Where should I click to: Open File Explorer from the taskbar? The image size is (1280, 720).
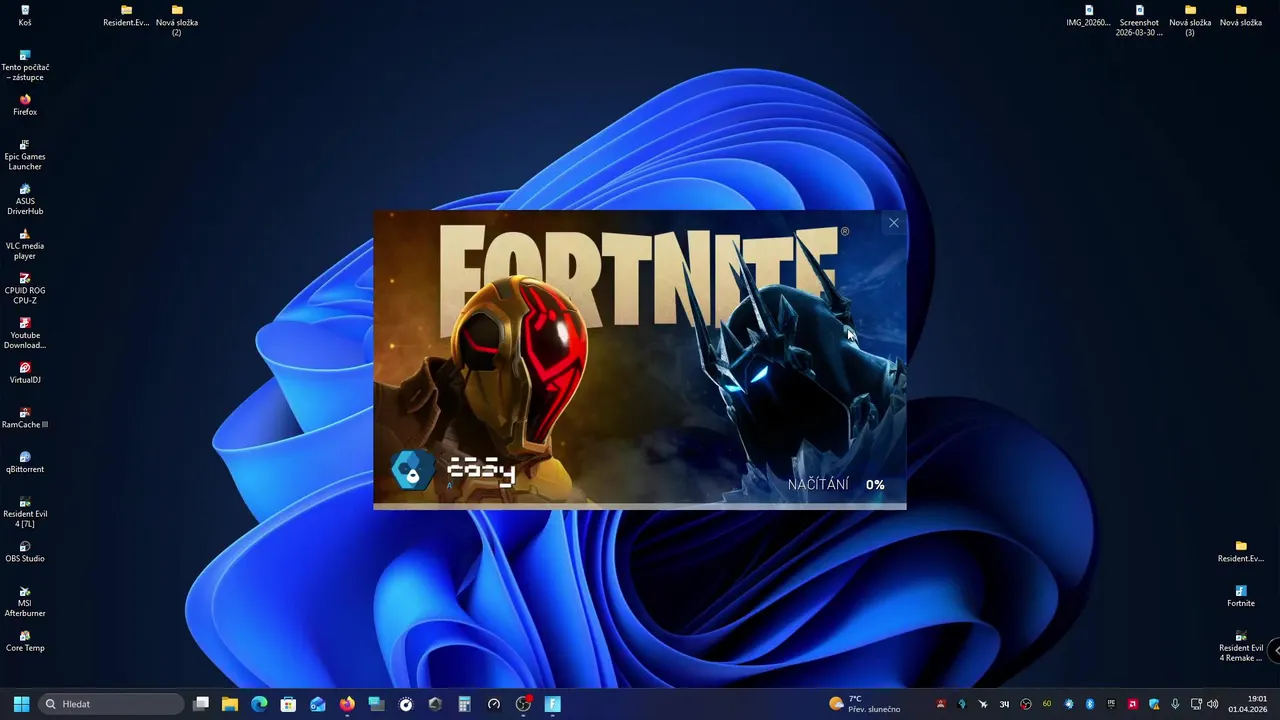[x=230, y=704]
